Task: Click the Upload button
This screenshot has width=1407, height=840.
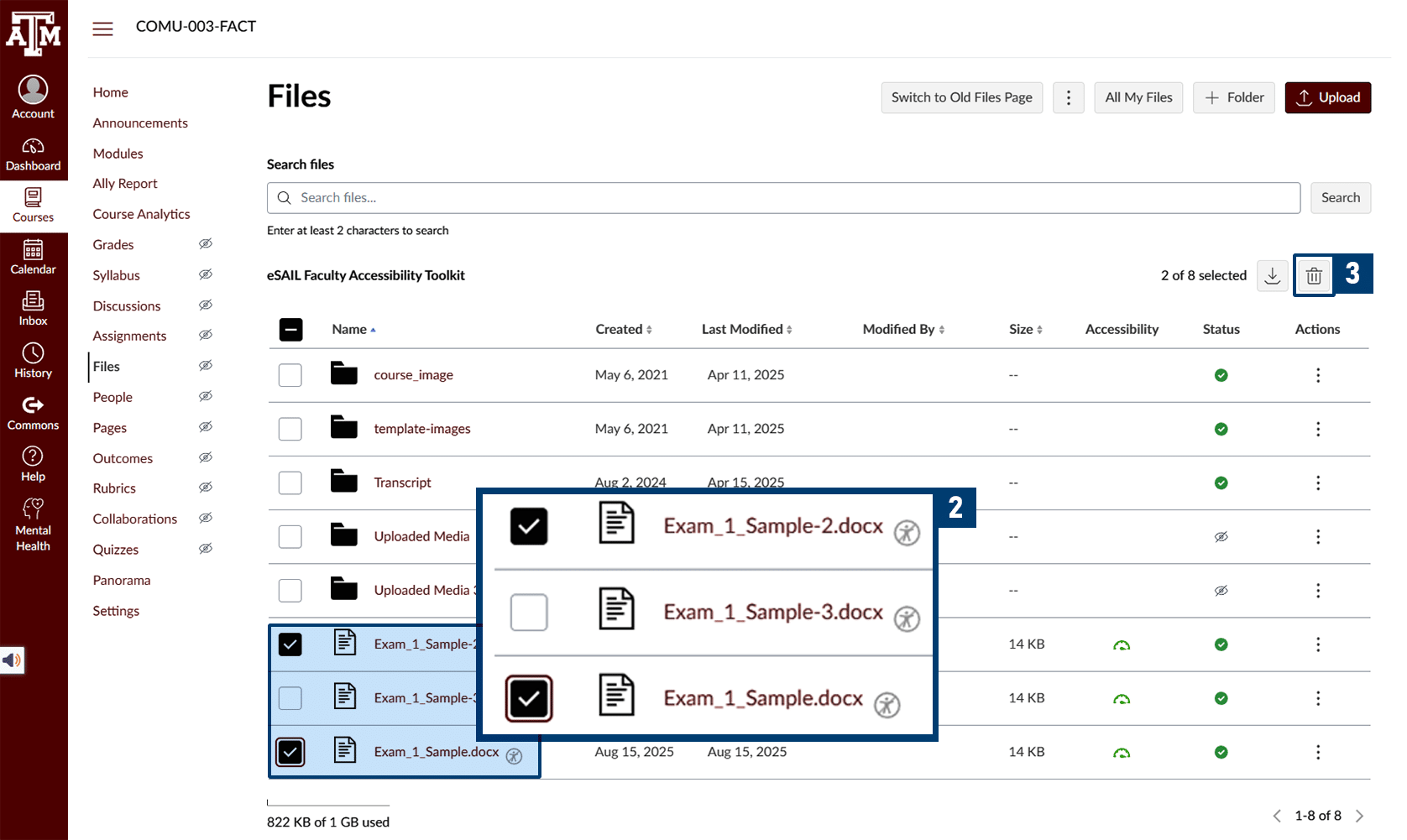Action: click(1327, 97)
